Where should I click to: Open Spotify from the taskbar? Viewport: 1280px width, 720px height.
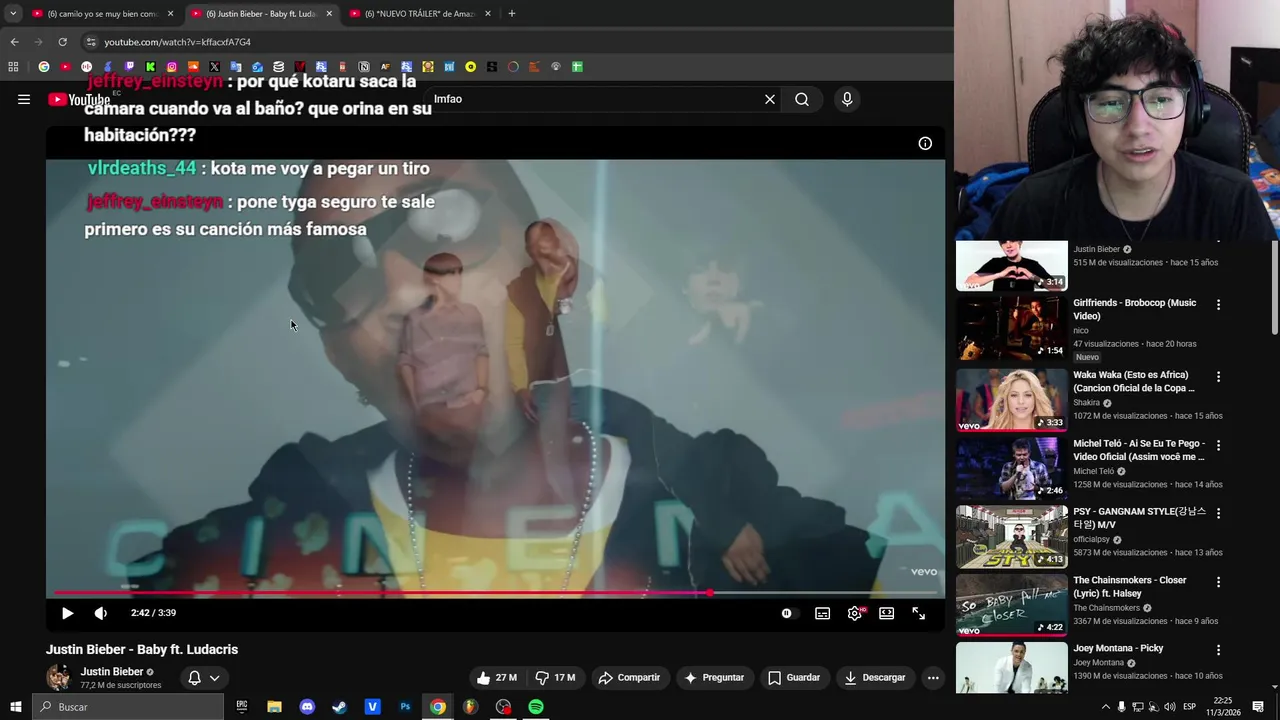[536, 707]
